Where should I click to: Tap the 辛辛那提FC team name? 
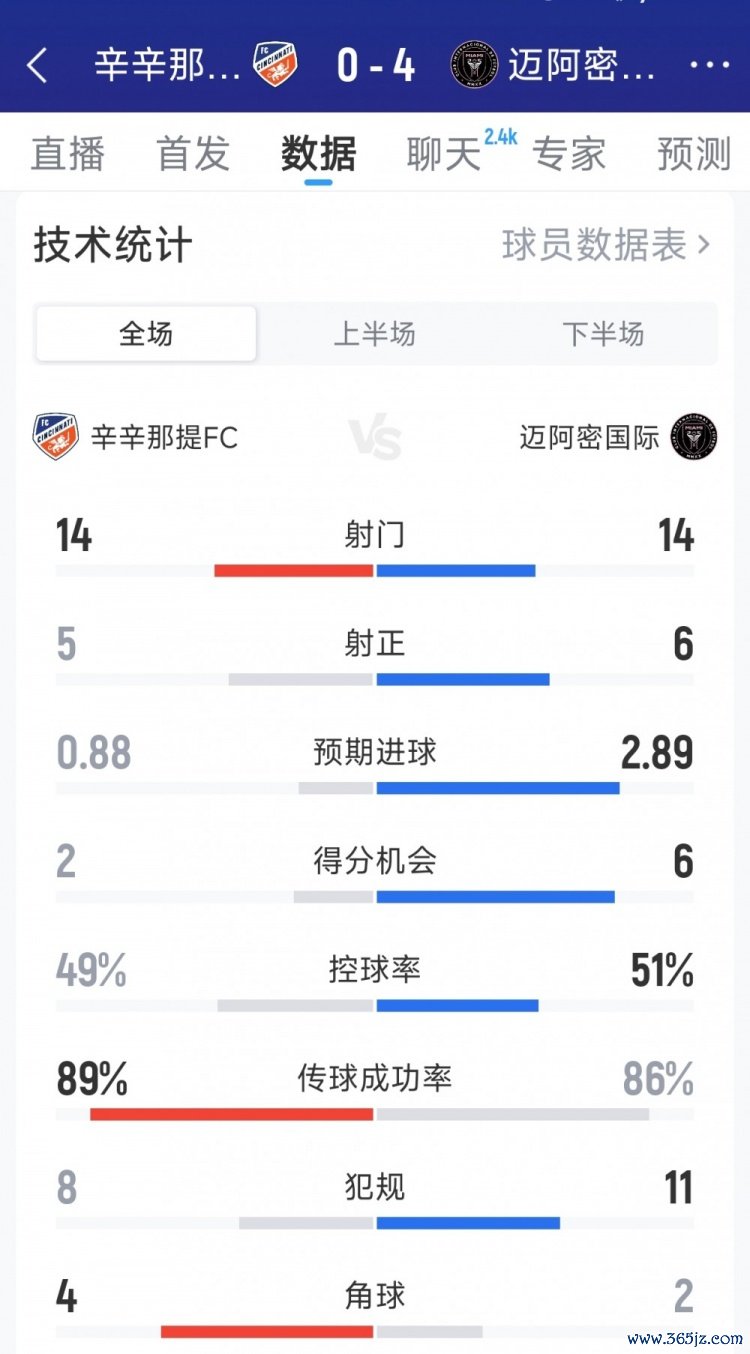click(164, 438)
